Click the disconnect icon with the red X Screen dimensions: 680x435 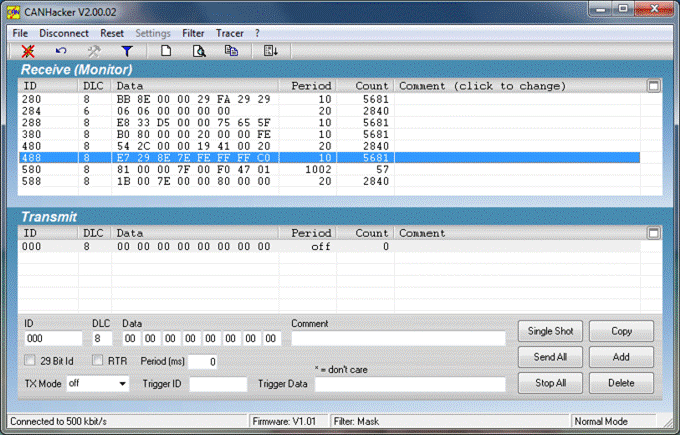pyautogui.click(x=28, y=51)
